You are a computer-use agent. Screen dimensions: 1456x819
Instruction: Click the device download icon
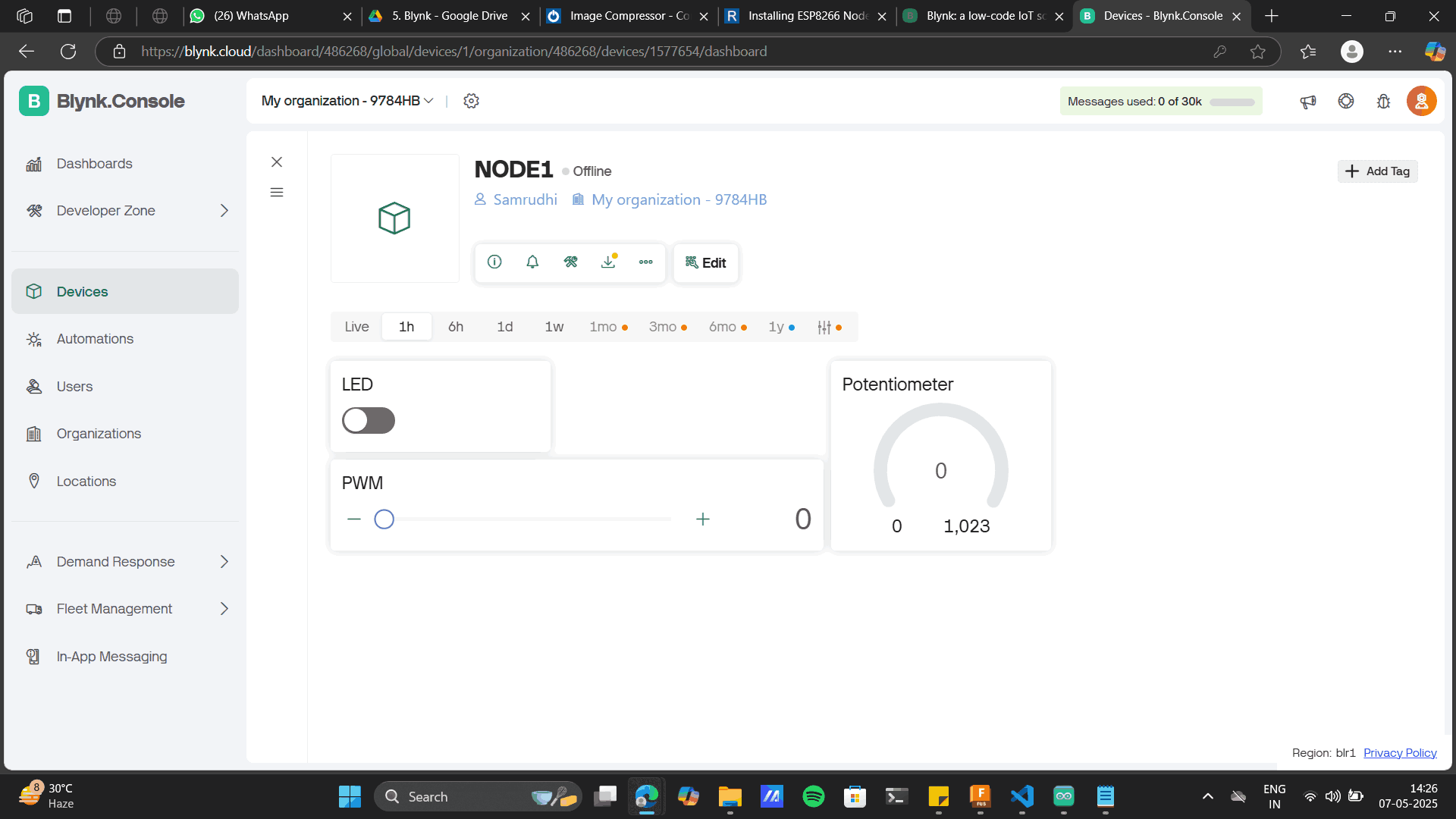608,262
